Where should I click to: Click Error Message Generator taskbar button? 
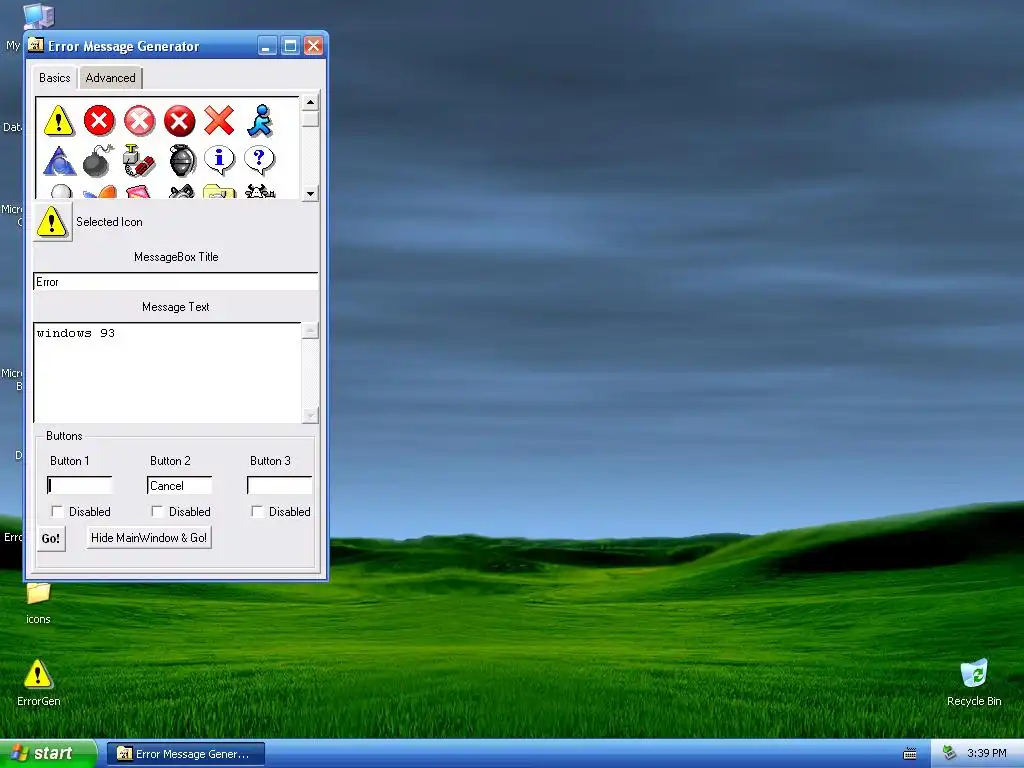(185, 754)
